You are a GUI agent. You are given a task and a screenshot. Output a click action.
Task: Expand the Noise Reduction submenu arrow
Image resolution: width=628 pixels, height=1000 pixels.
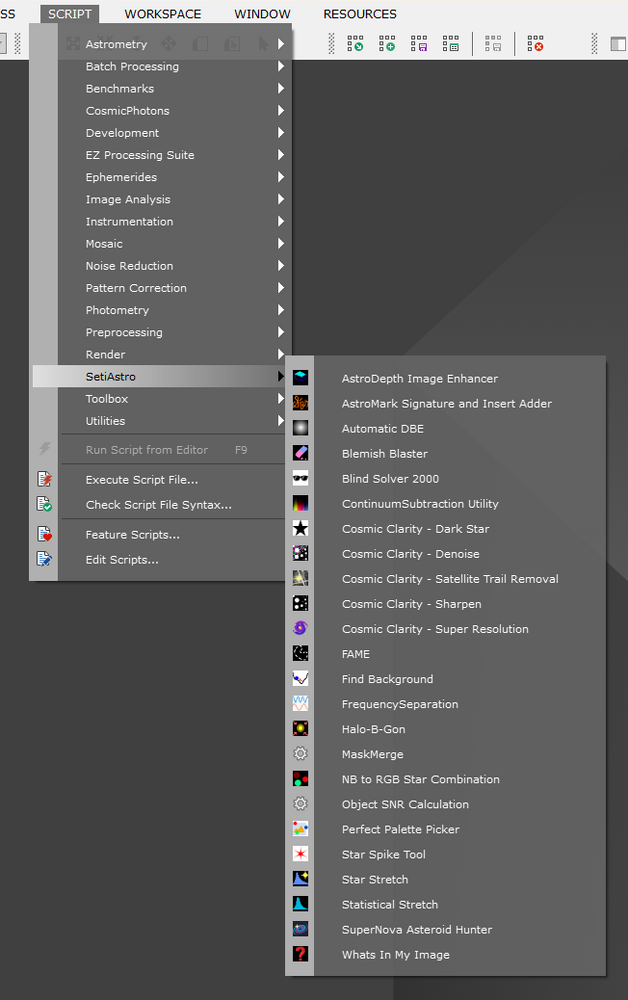pyautogui.click(x=281, y=265)
